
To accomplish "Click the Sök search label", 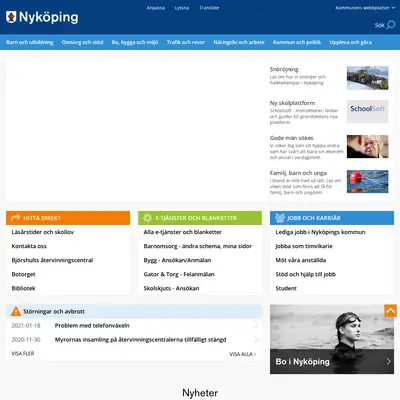I will click(x=379, y=25).
